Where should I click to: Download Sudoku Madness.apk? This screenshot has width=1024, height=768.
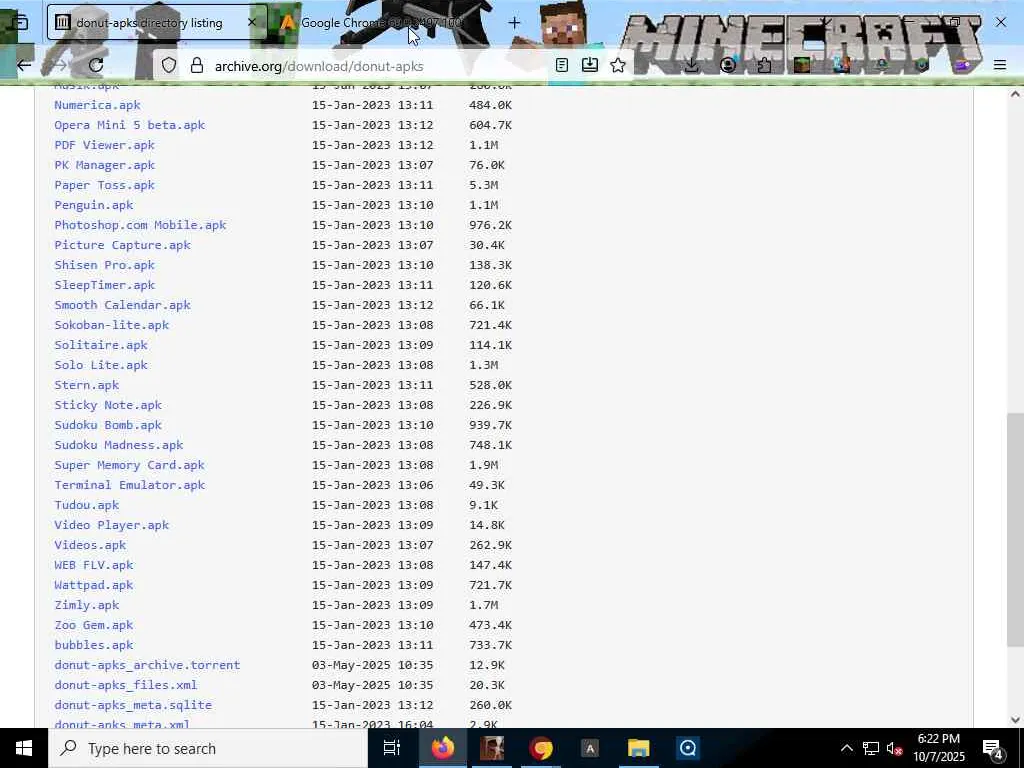pos(119,445)
